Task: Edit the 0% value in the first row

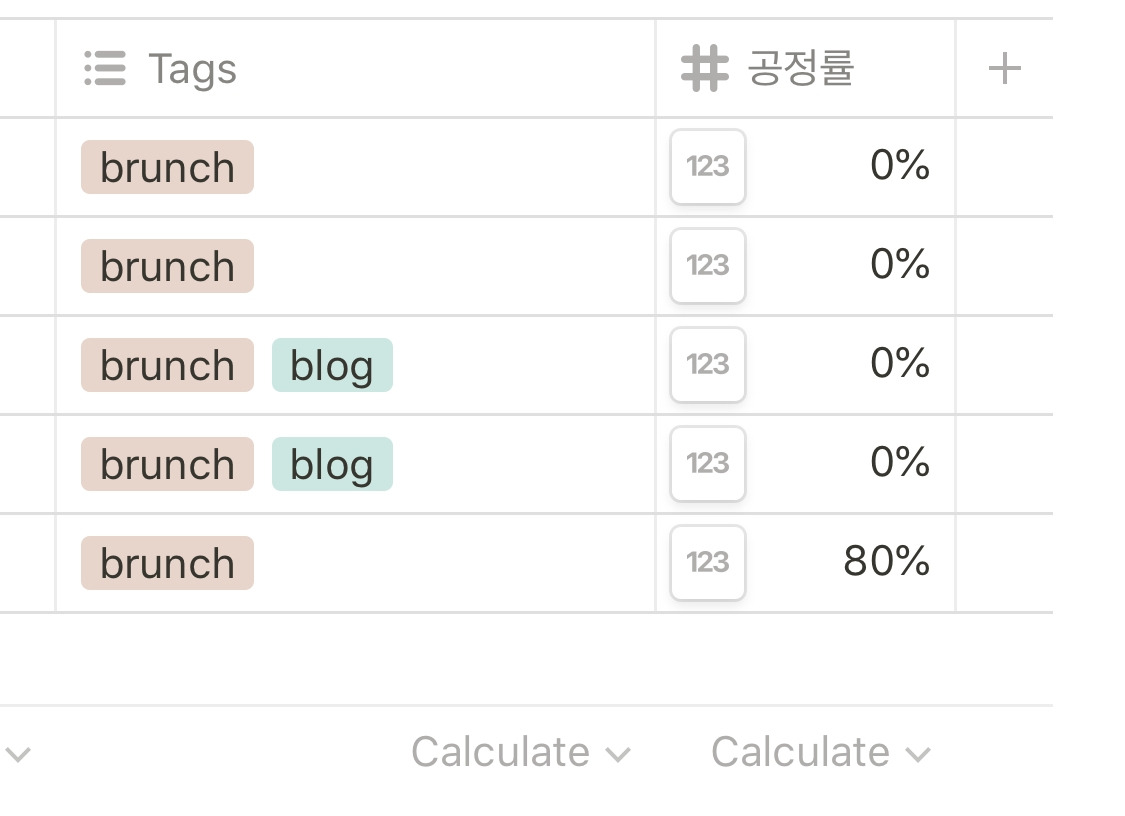Action: point(900,165)
